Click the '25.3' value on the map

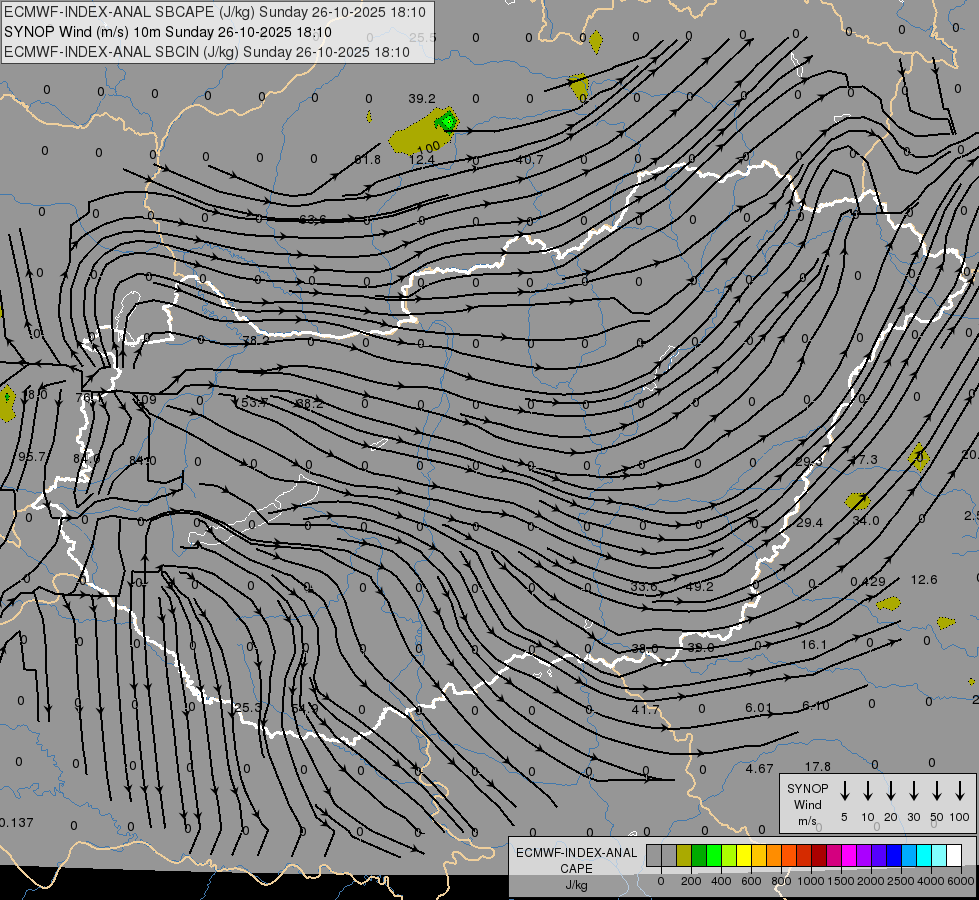[248, 708]
